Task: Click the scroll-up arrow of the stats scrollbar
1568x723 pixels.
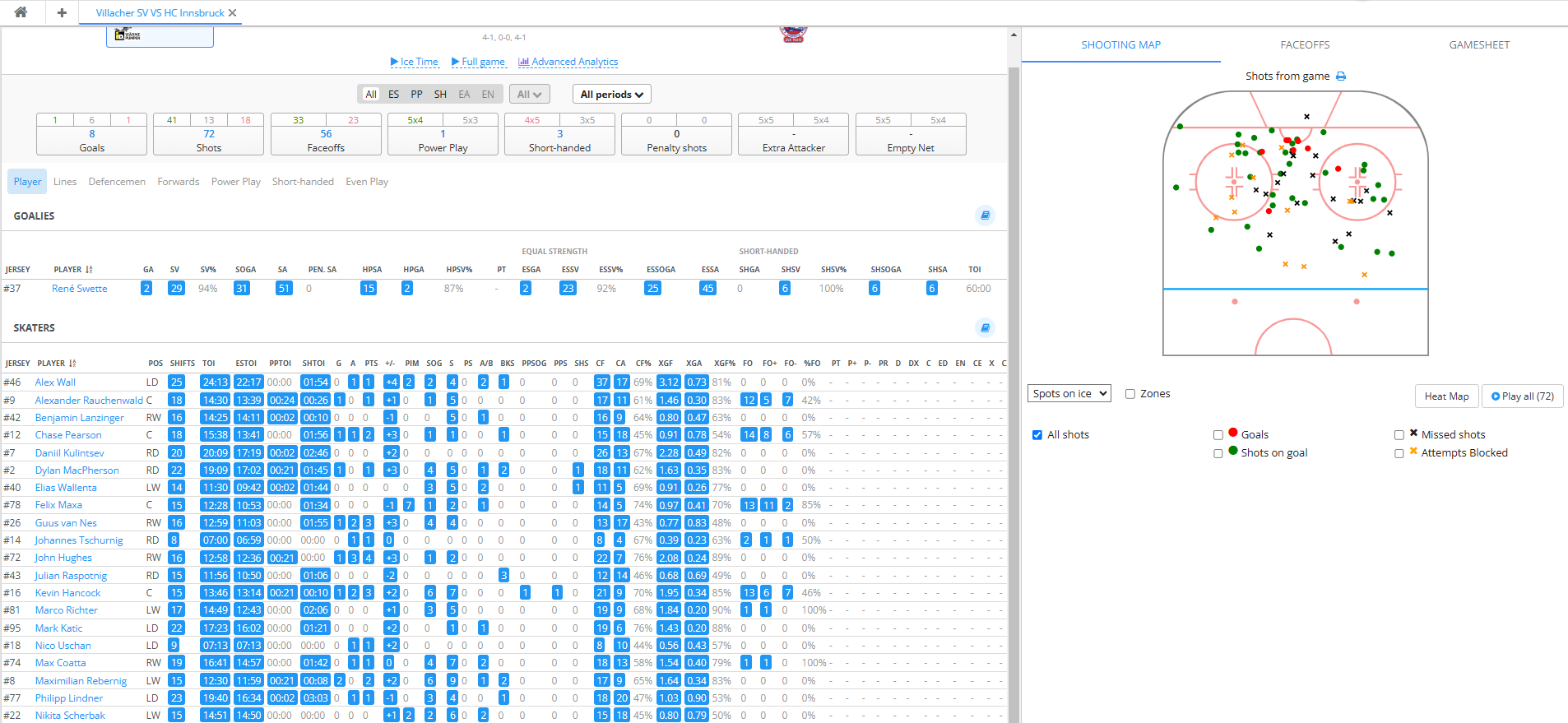Action: click(1014, 35)
